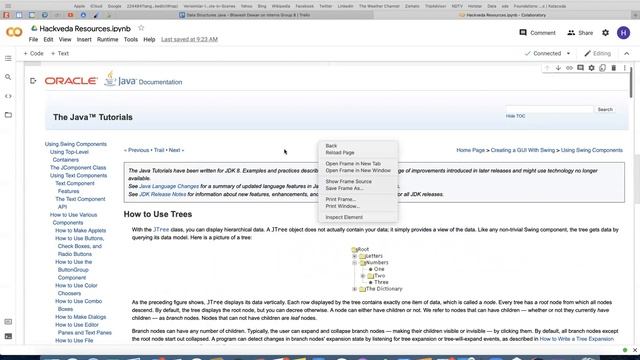Switch to the Data Structures Java Trello tab
Image resolution: width=640 pixels, height=360 pixels.
click(245, 15)
